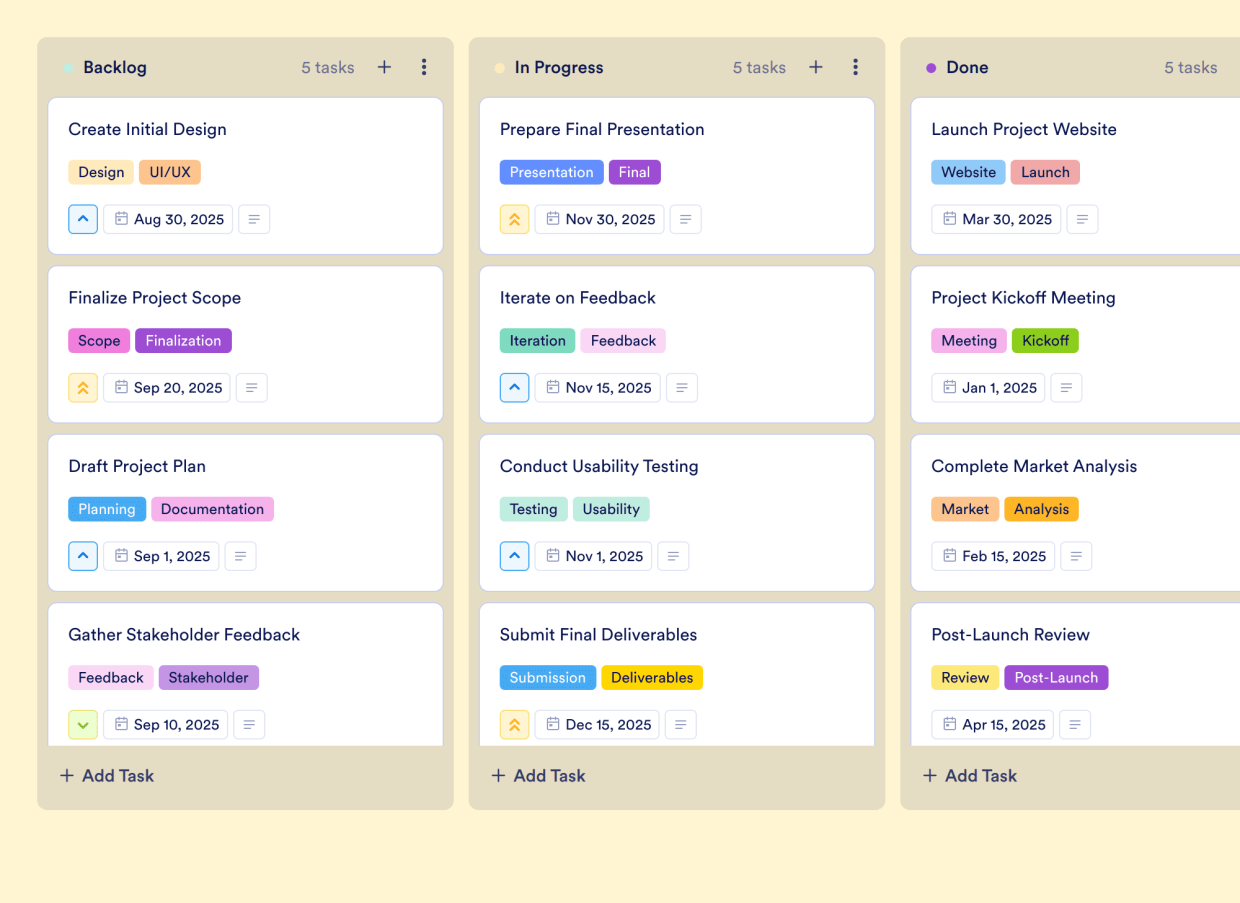Viewport: 1240px width, 903px height.
Task: Select the Finalize Project Scope card
Action: click(245, 297)
